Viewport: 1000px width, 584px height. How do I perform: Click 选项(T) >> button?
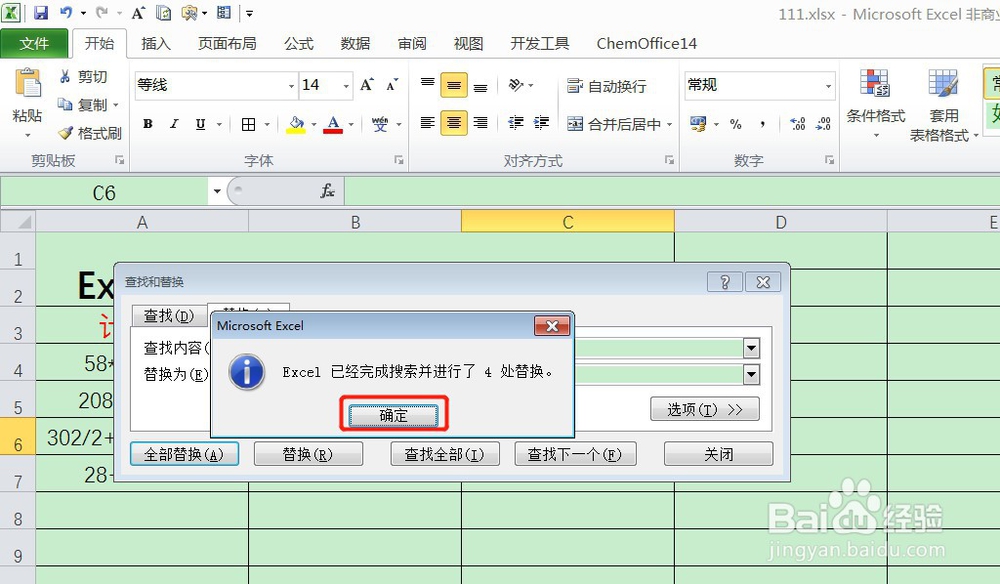pyautogui.click(x=705, y=409)
